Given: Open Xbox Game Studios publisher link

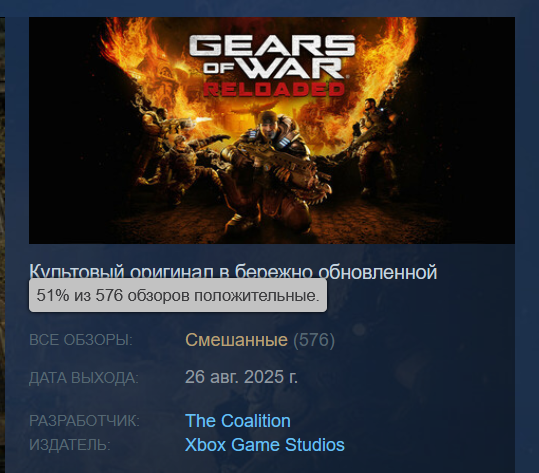Looking at the screenshot, I should (265, 444).
